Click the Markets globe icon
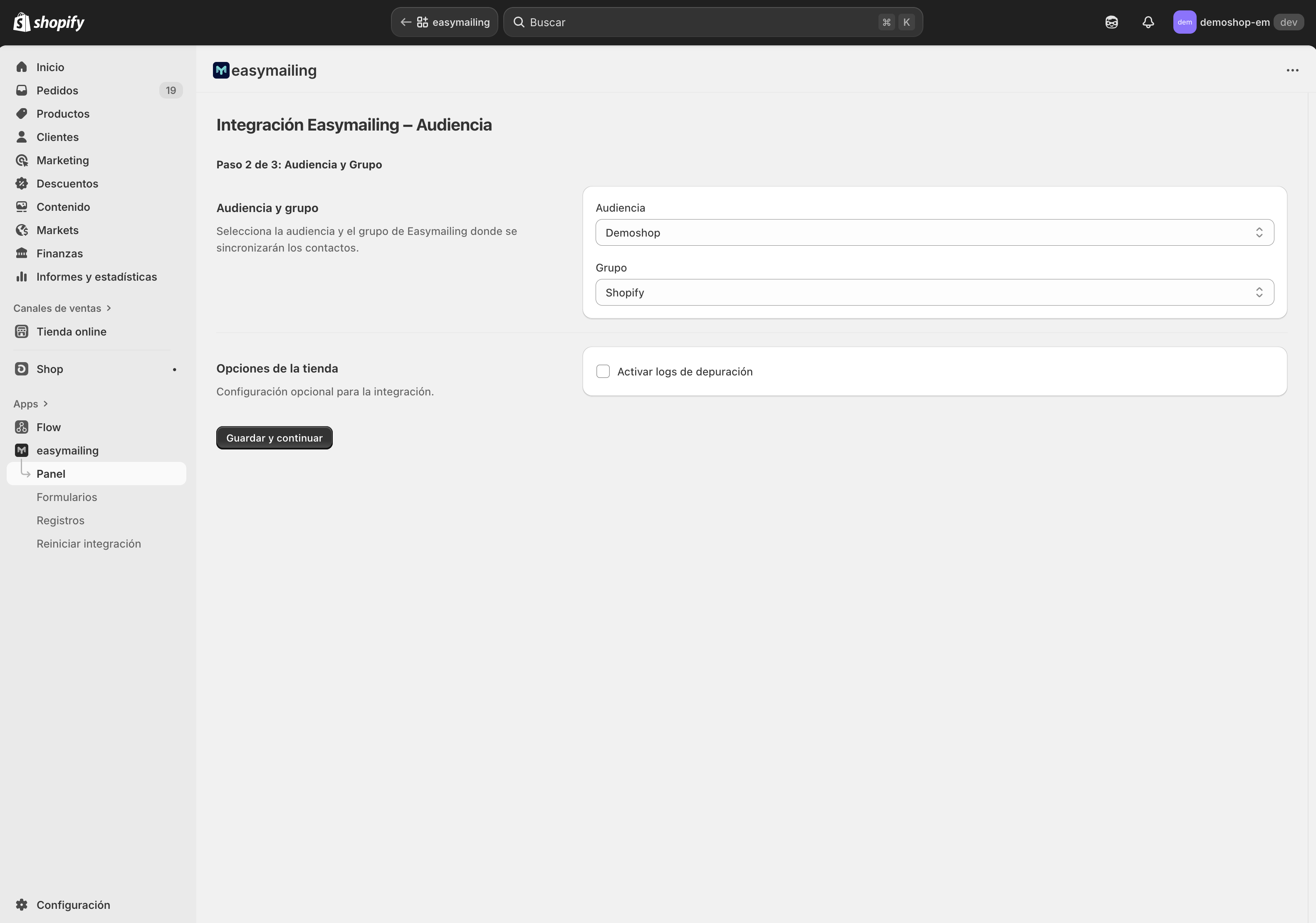 coord(22,230)
